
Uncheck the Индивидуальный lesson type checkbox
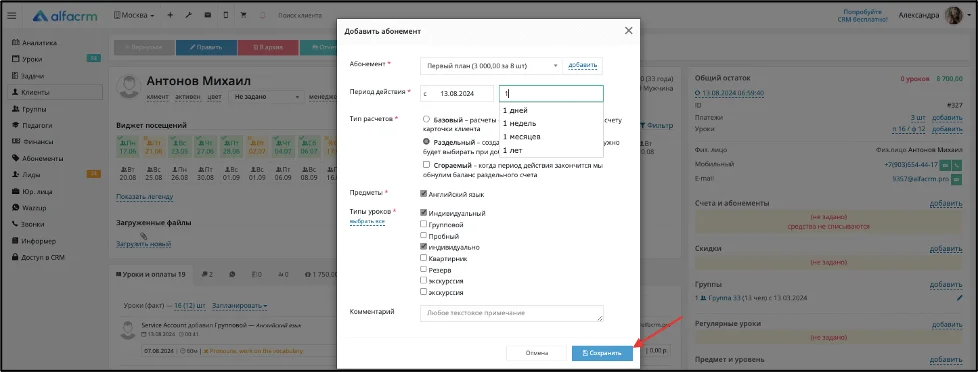(x=424, y=213)
